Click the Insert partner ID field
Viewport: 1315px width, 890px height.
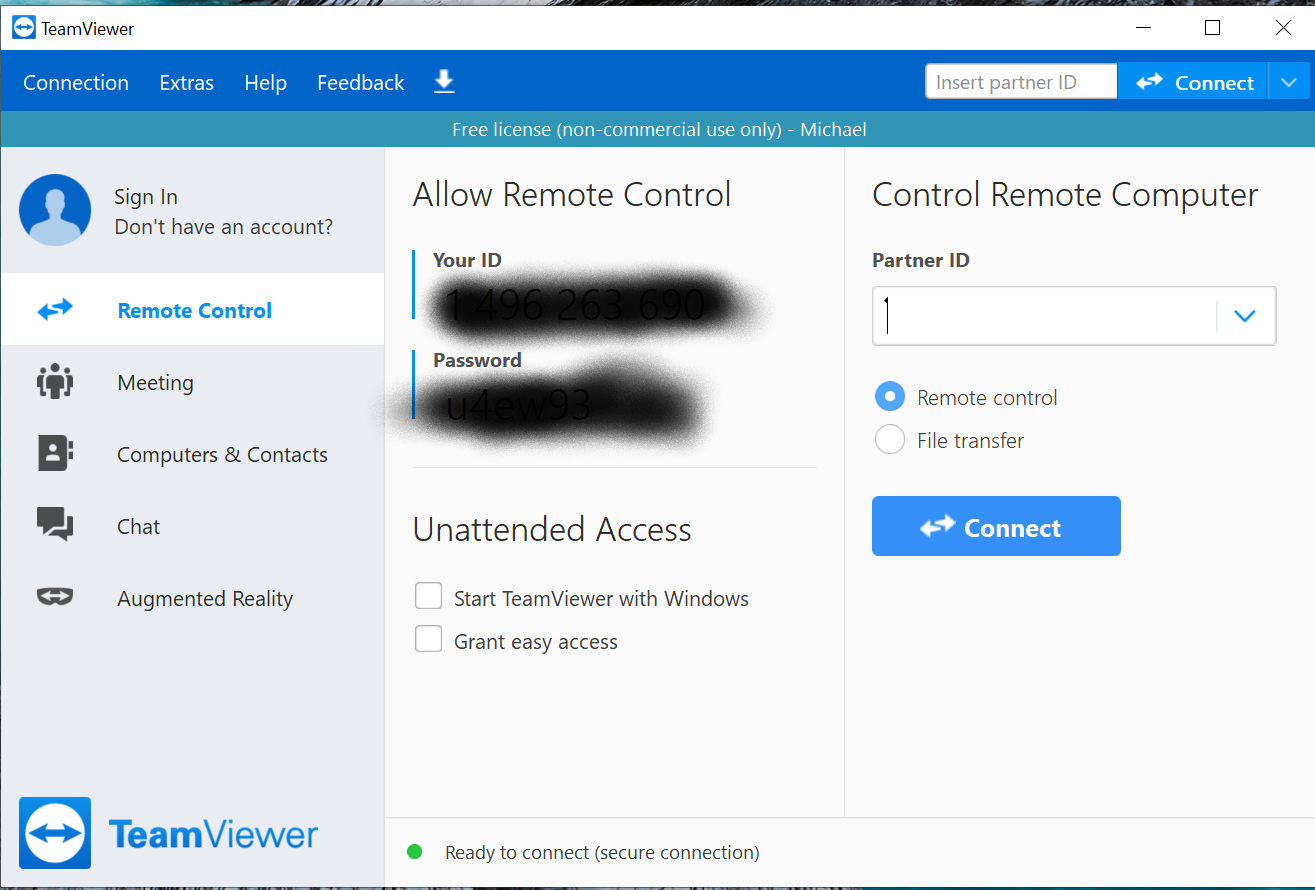(1021, 82)
